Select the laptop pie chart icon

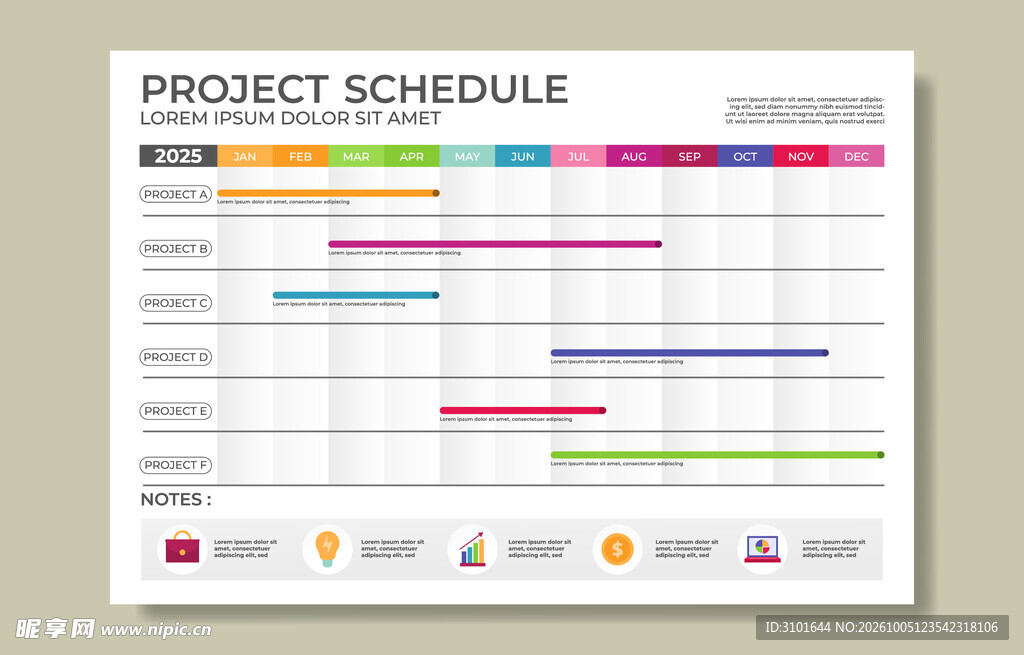coord(762,549)
